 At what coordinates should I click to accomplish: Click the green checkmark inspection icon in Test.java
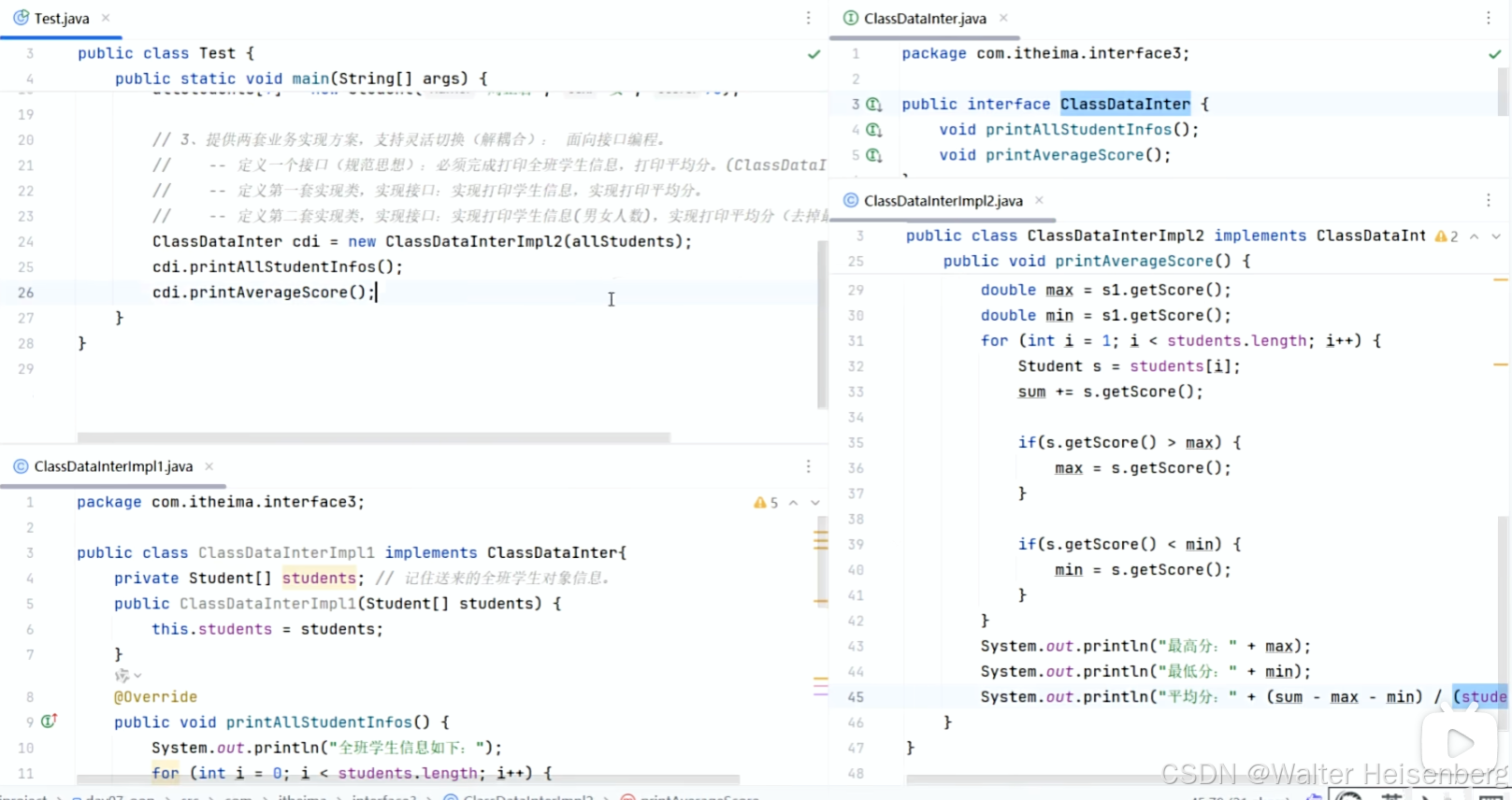click(x=814, y=54)
